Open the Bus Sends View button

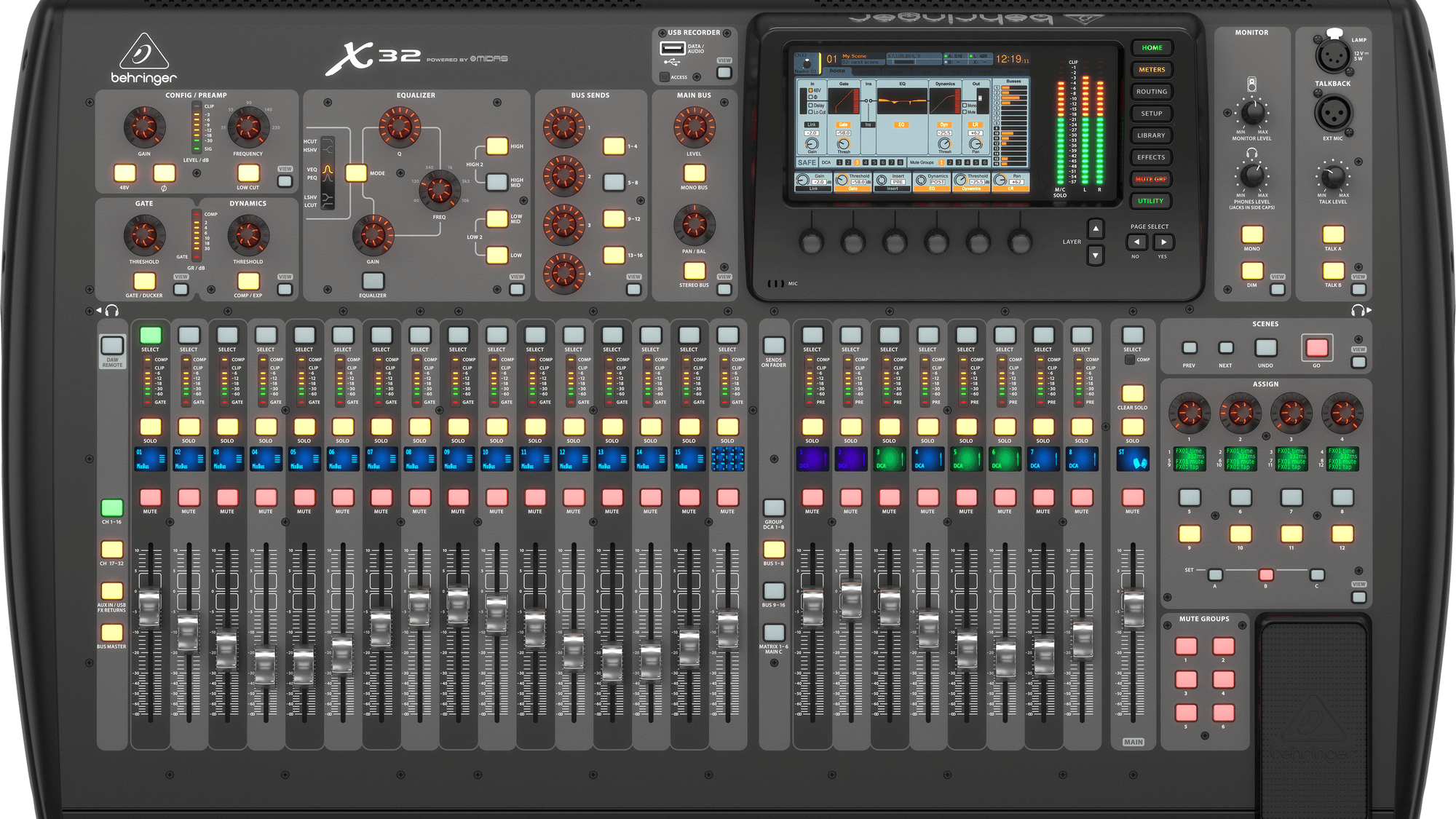(634, 289)
